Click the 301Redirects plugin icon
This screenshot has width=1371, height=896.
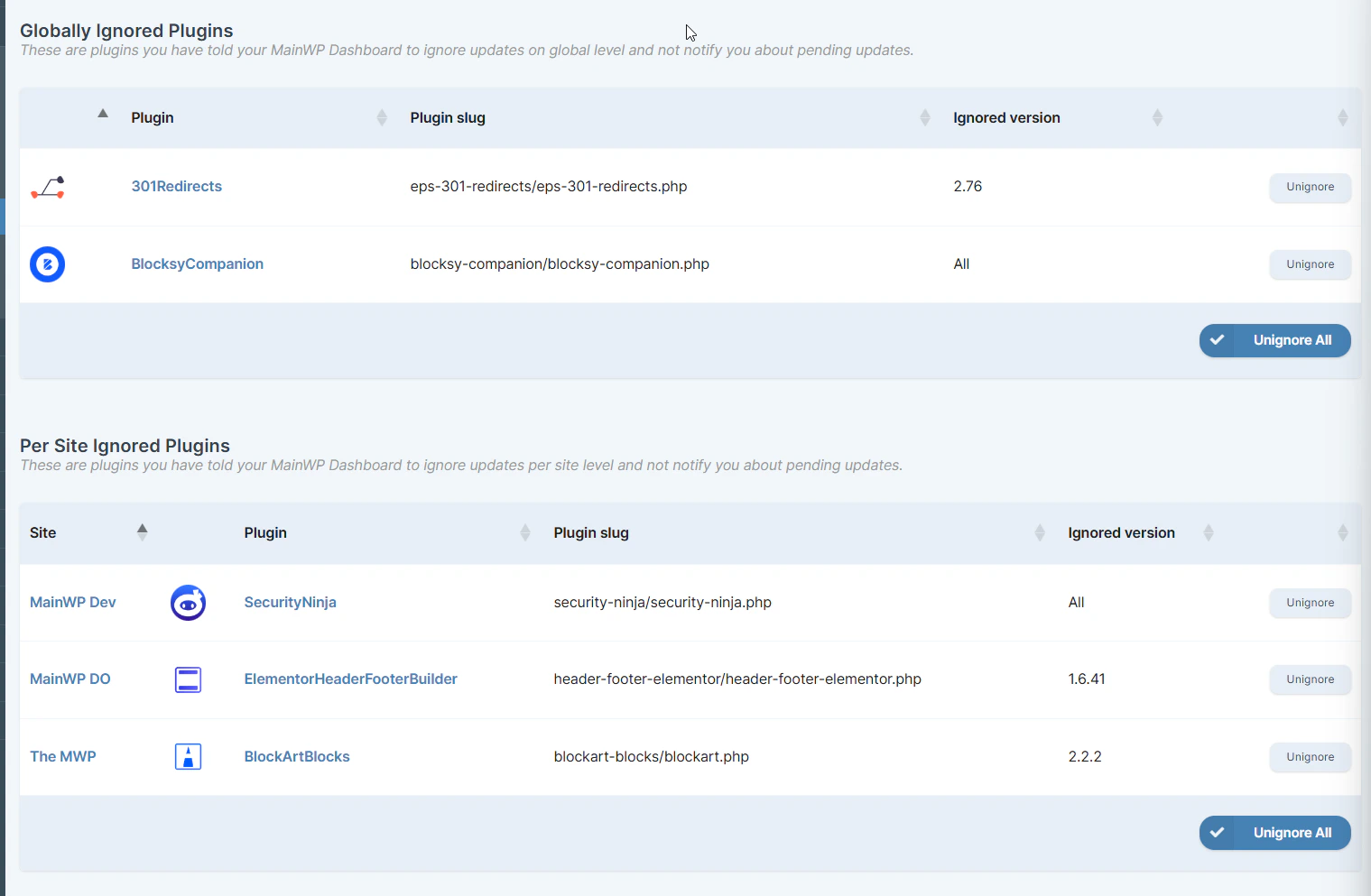point(48,187)
